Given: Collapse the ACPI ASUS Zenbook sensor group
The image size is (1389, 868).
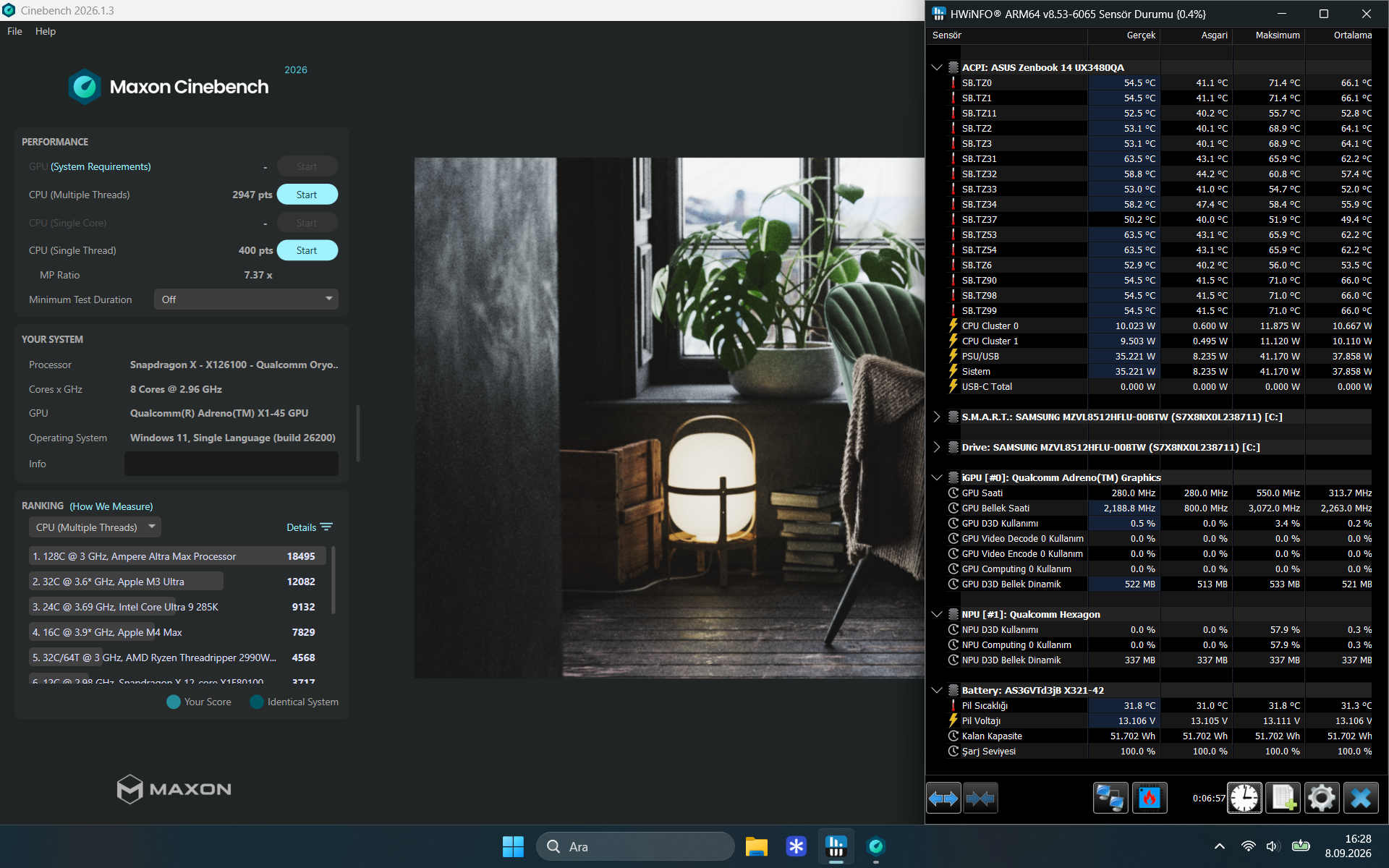Looking at the screenshot, I should pyautogui.click(x=937, y=67).
